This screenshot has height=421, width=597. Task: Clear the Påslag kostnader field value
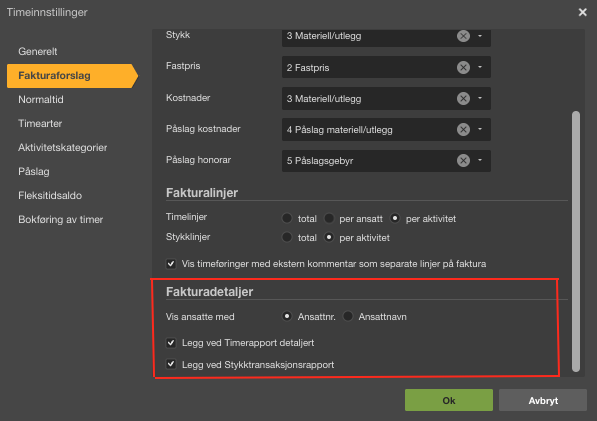tap(463, 129)
